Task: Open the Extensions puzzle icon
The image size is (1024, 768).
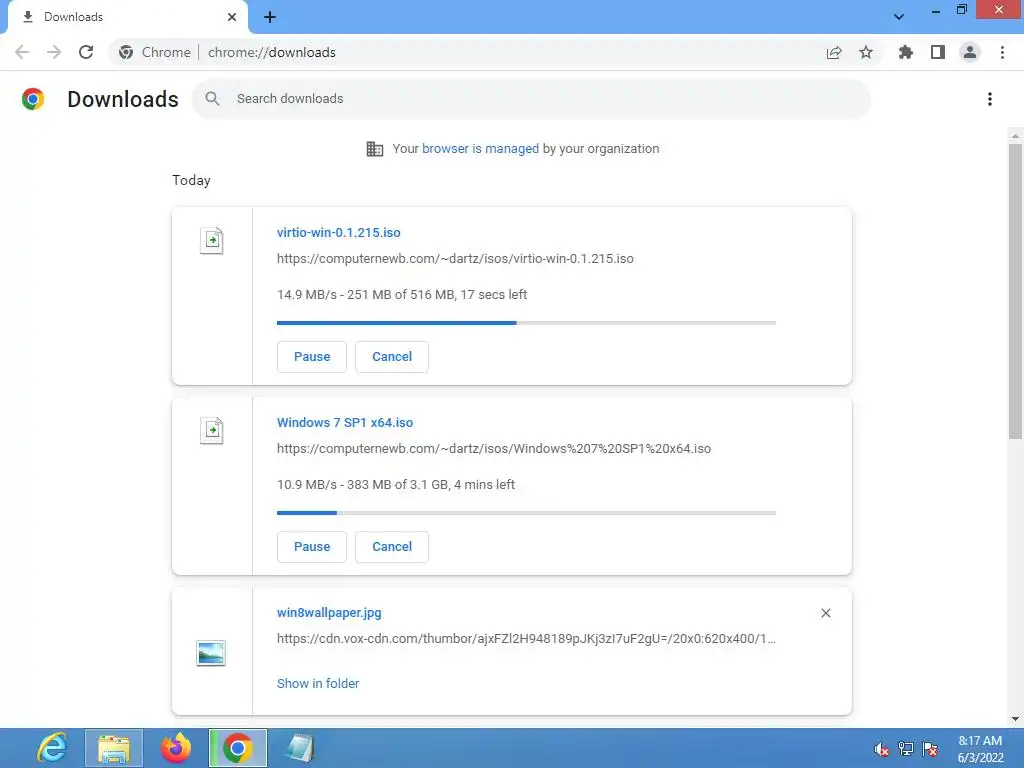Action: click(906, 52)
